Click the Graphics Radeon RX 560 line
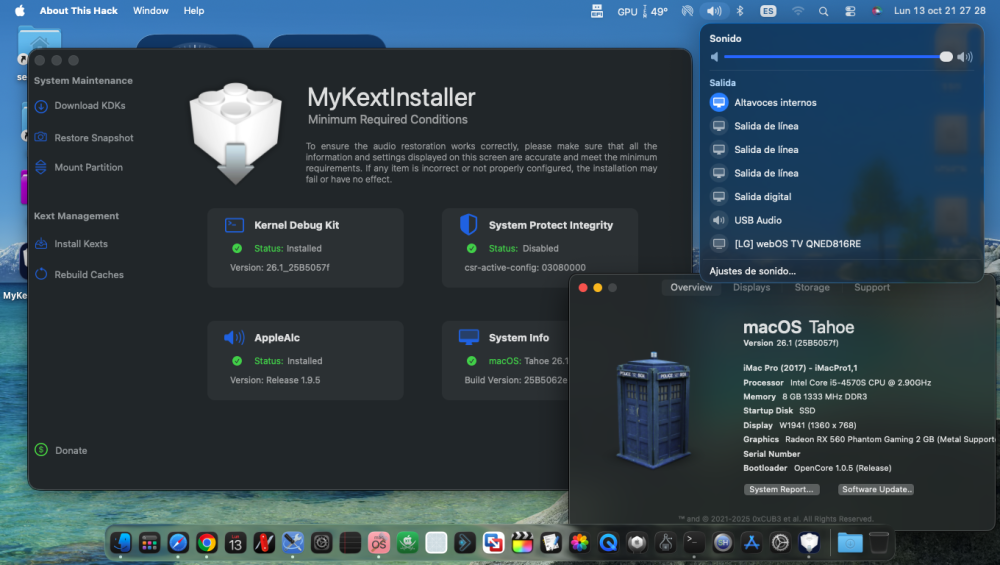 click(x=869, y=439)
